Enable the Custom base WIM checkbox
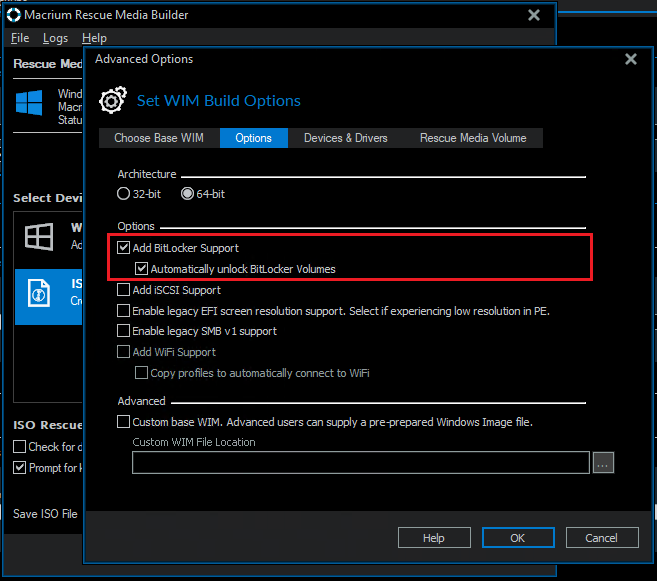The image size is (657, 581). click(123, 421)
